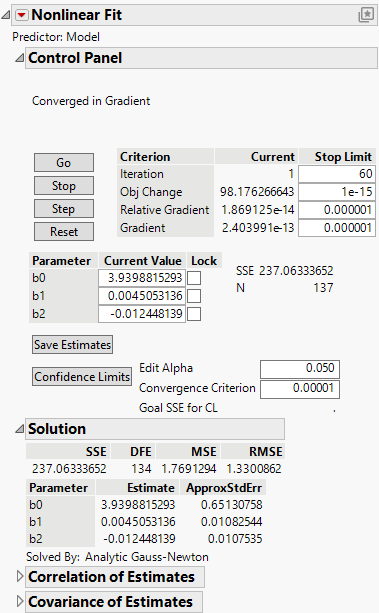Image resolution: width=379 pixels, height=613 pixels.
Task: Click the Step button
Action: [x=64, y=209]
